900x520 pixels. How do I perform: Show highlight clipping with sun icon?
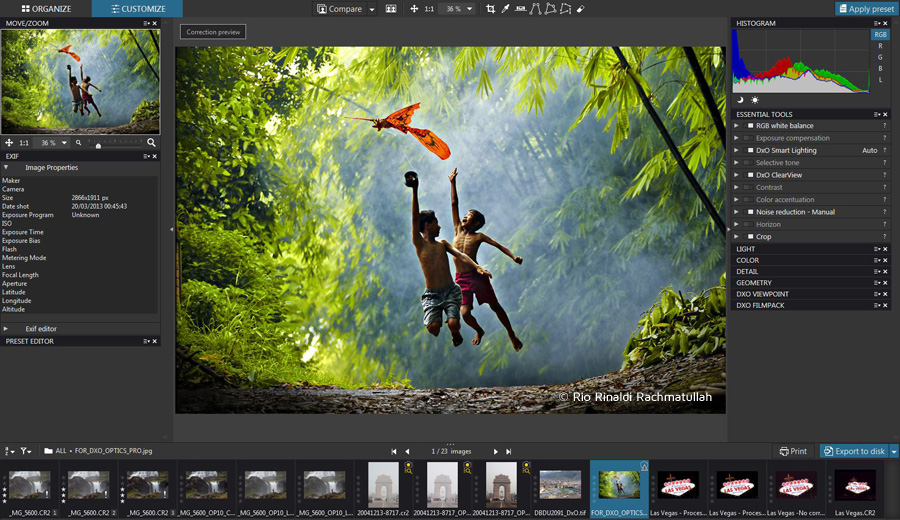pyautogui.click(x=755, y=100)
